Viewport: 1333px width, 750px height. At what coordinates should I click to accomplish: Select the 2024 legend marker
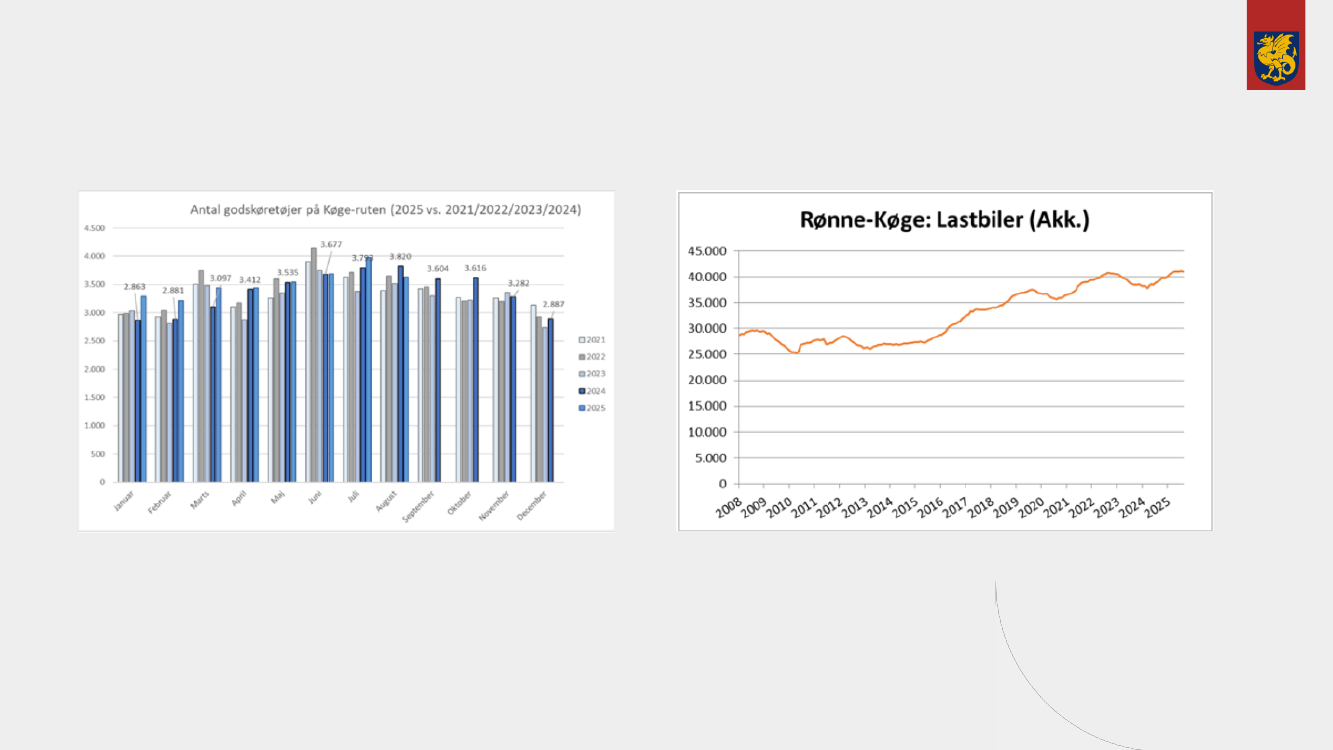tap(584, 391)
